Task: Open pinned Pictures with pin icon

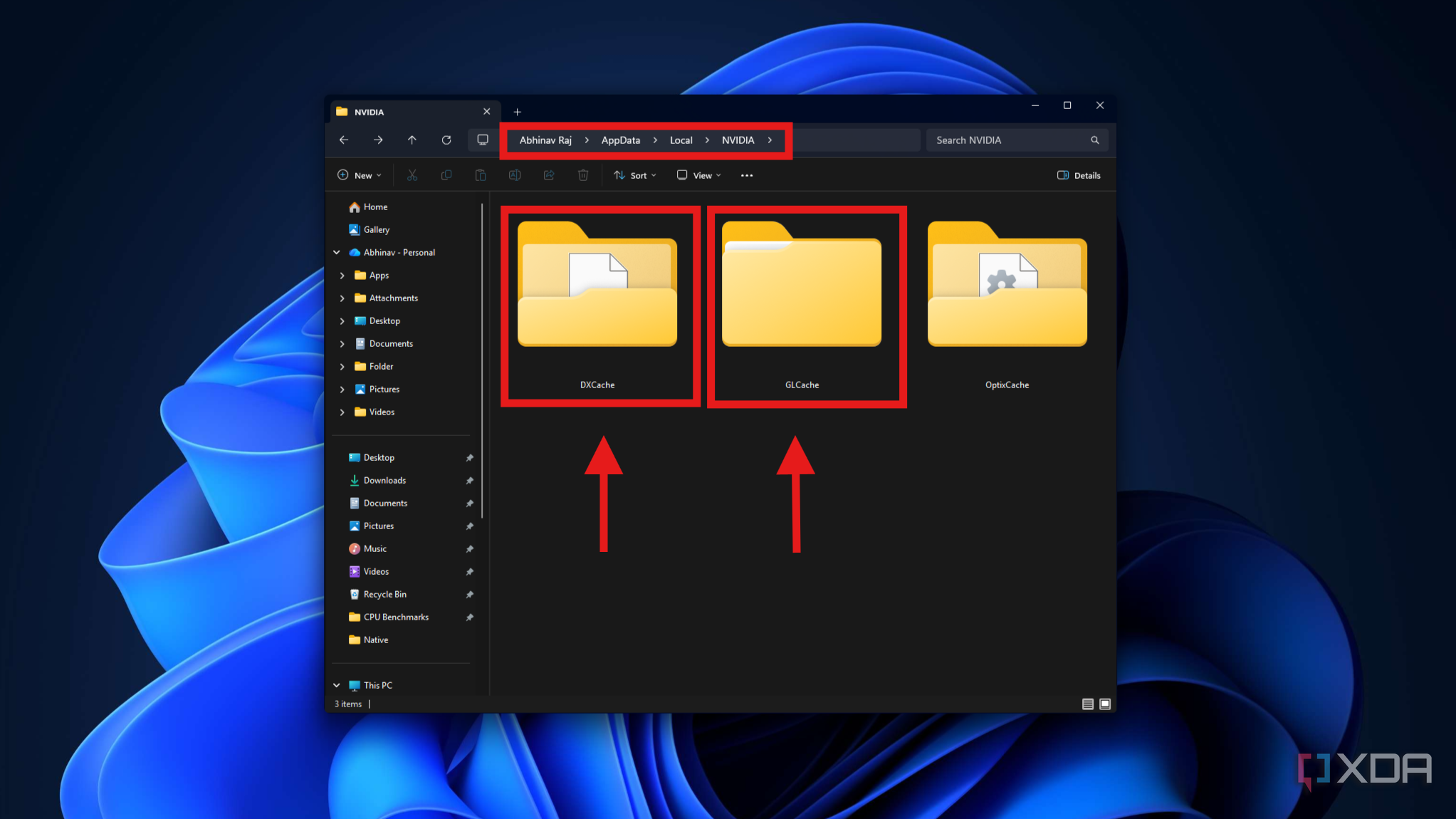Action: coord(371,526)
